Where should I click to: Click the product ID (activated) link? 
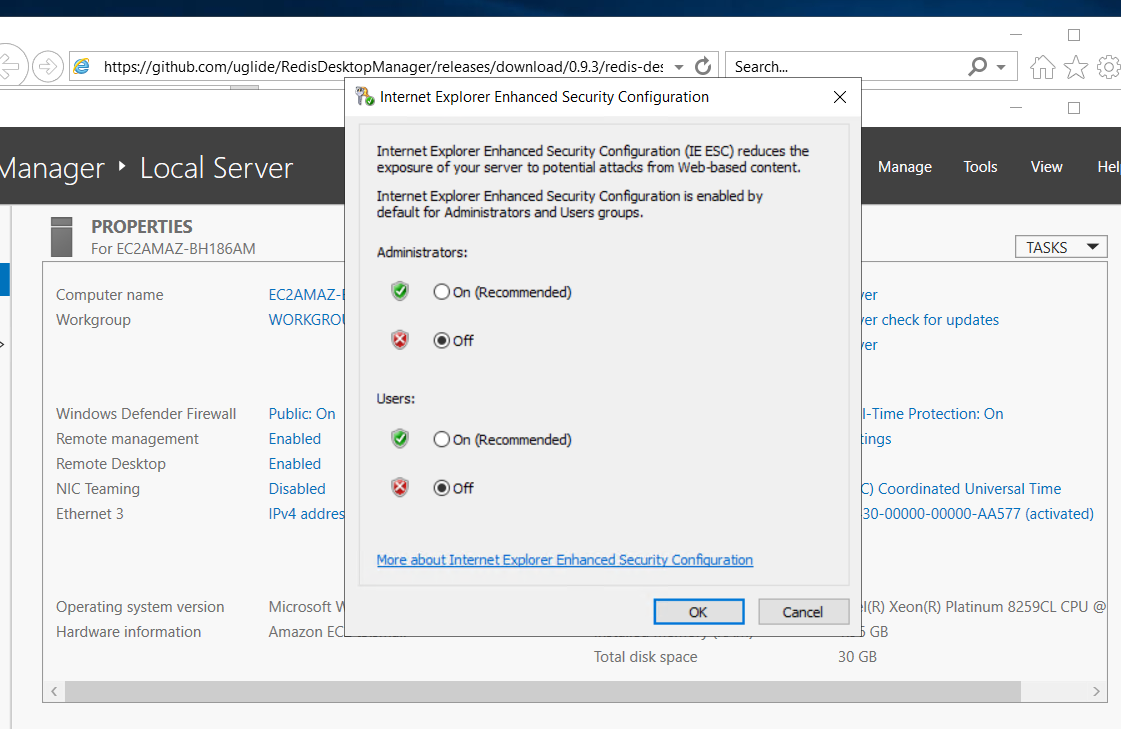[x=978, y=514]
